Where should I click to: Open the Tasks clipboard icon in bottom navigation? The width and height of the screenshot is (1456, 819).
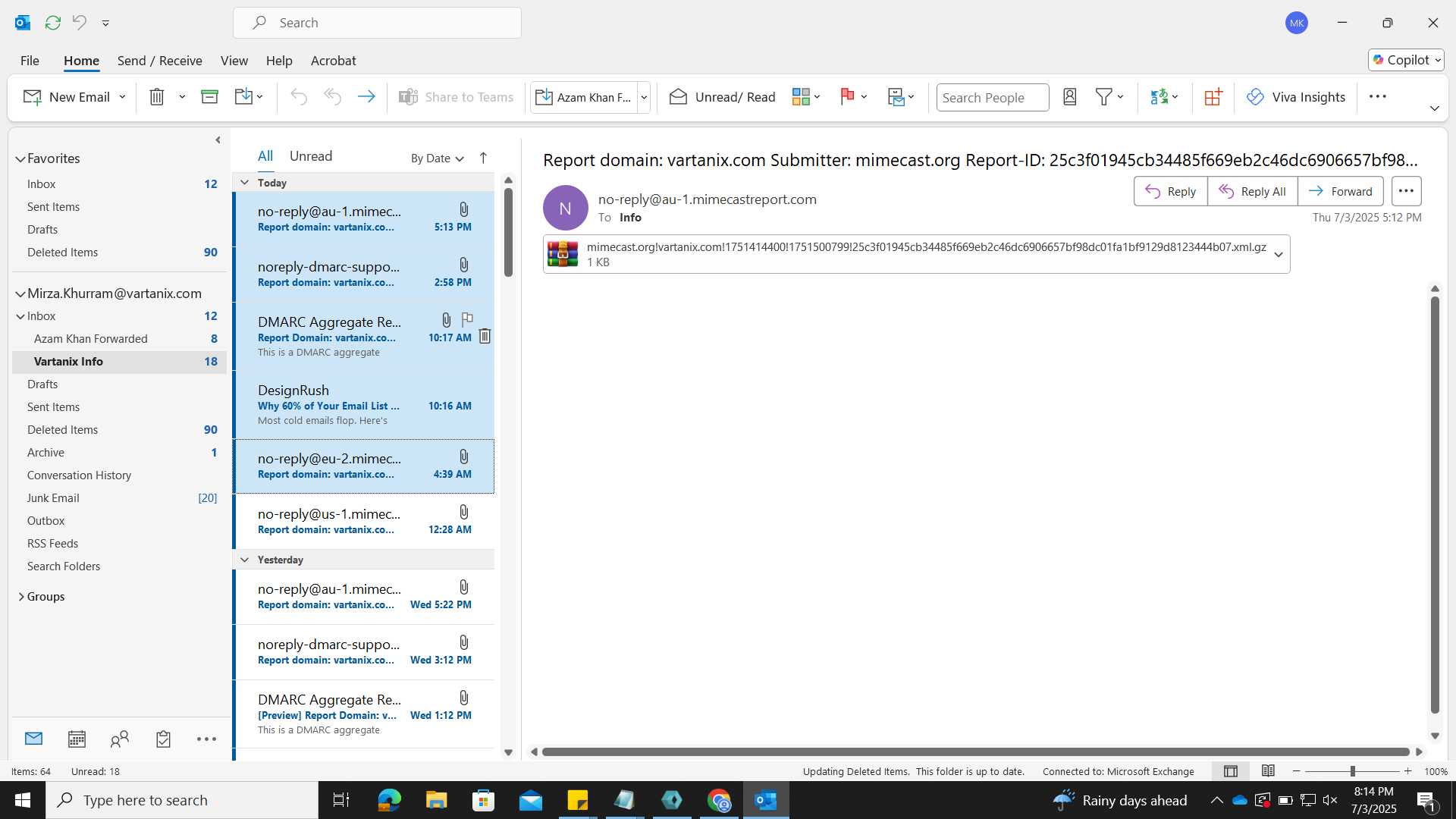click(x=163, y=739)
